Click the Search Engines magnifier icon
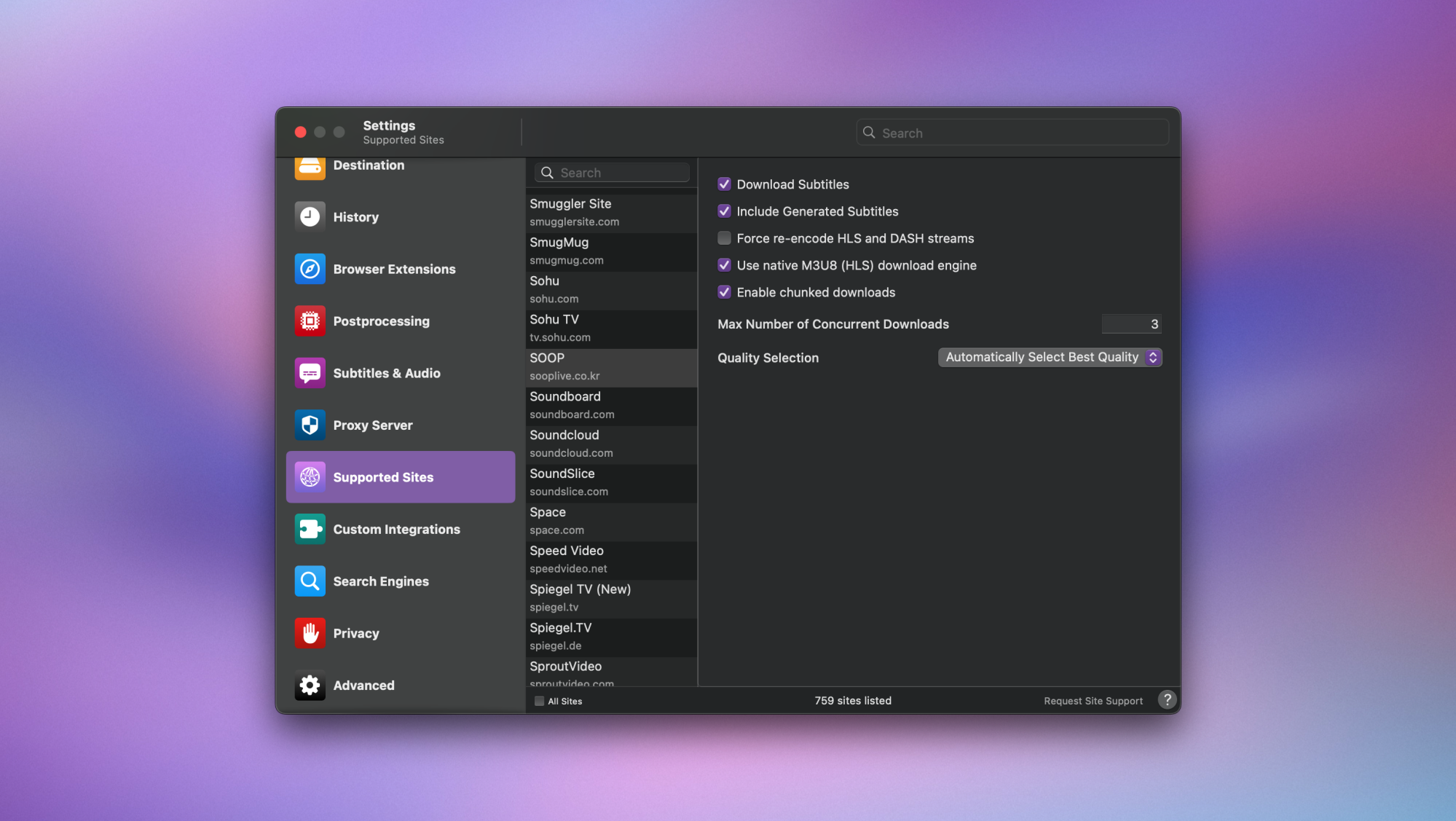This screenshot has height=821, width=1456. click(310, 581)
